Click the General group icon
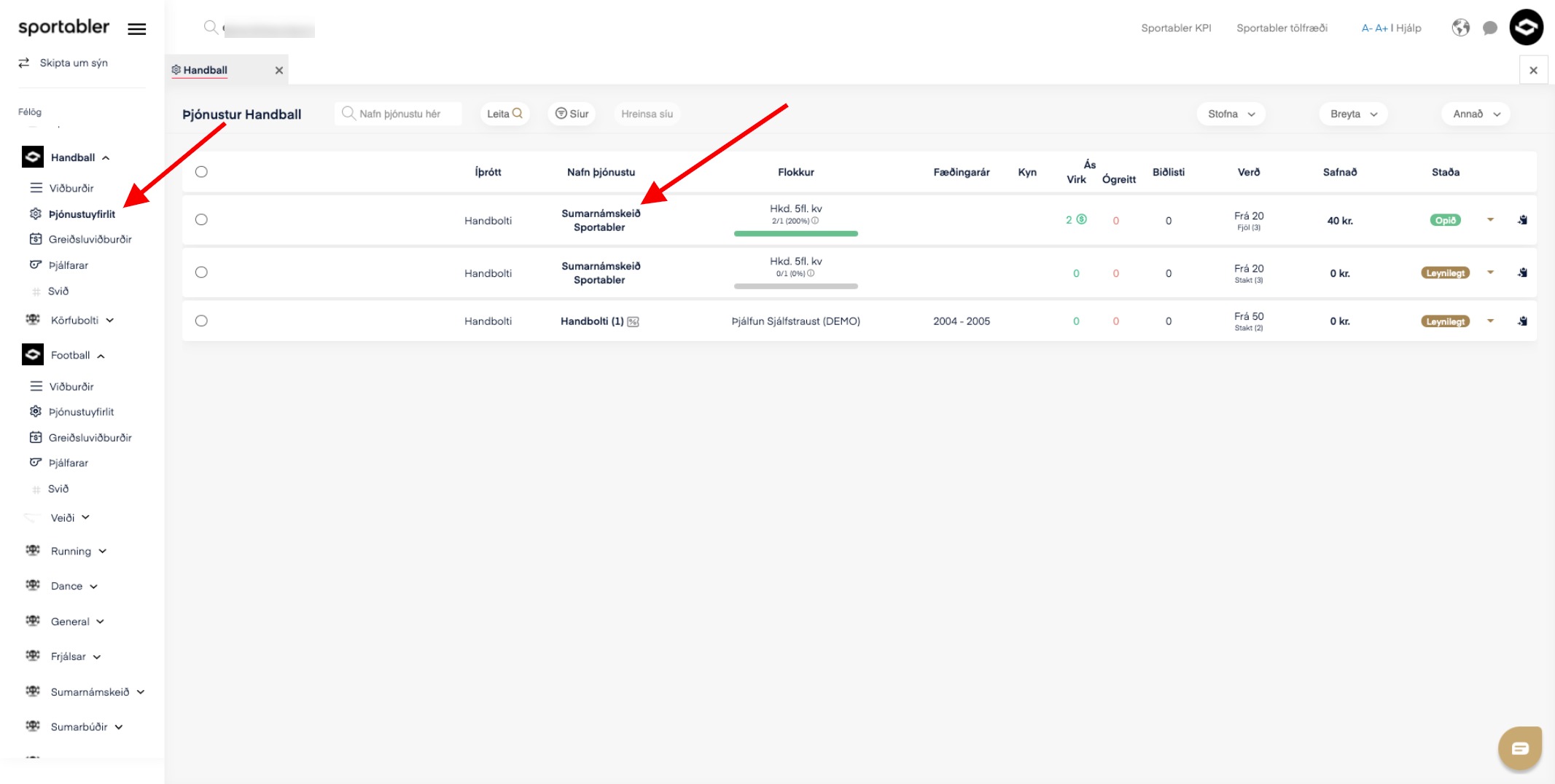The width and height of the screenshot is (1555, 784). click(x=33, y=622)
